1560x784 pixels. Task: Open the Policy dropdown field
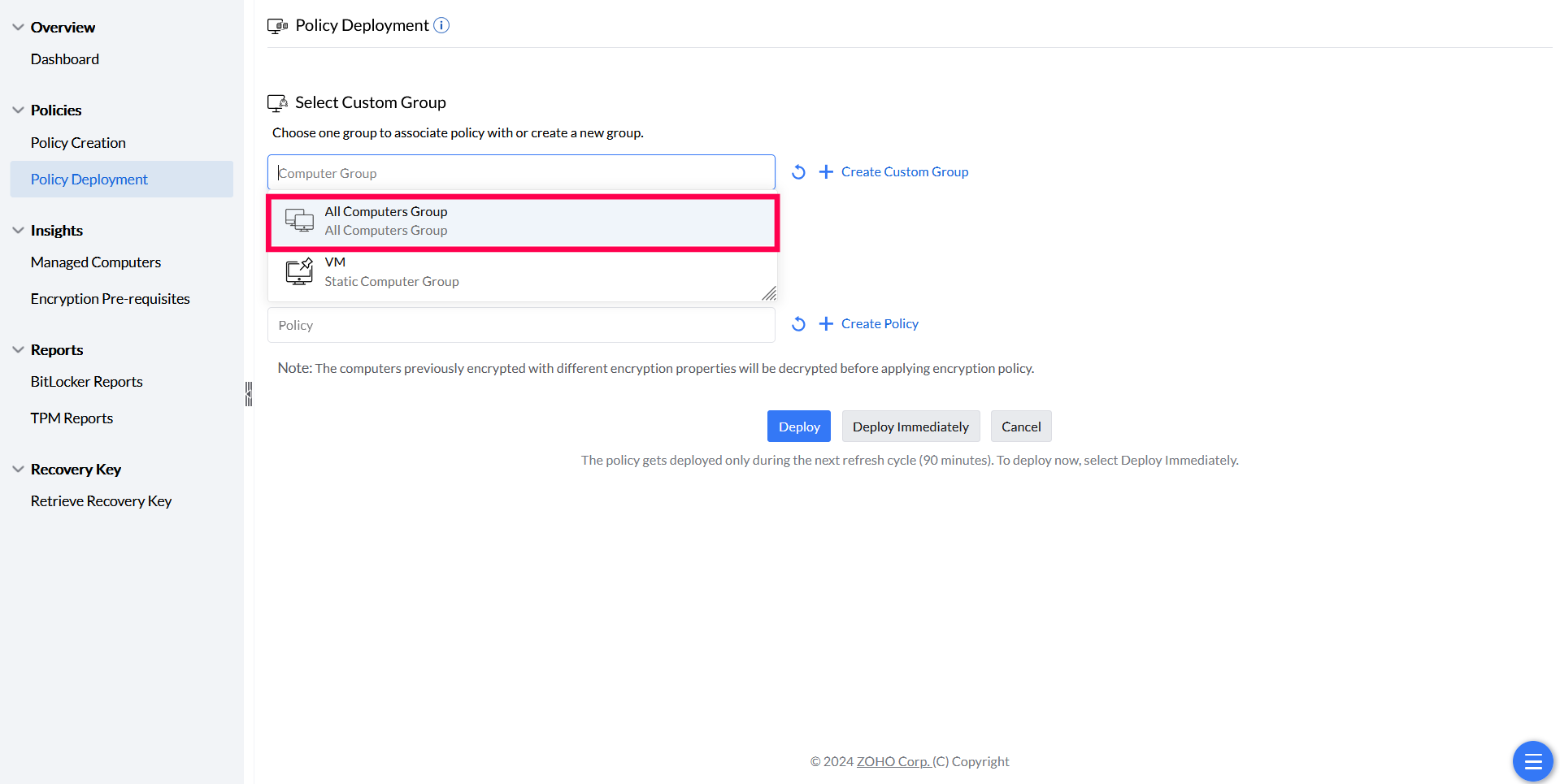click(520, 325)
